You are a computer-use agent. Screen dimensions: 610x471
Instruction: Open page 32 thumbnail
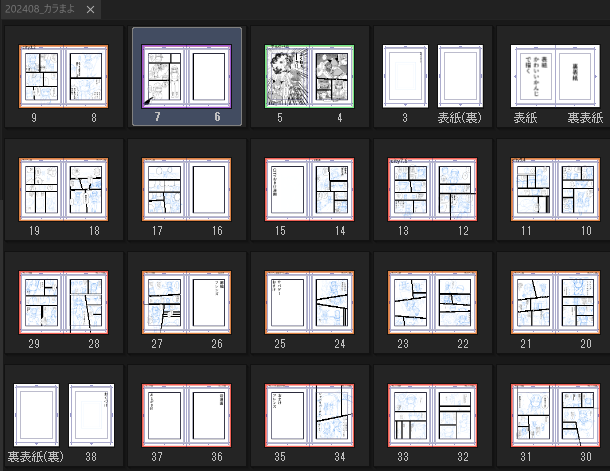click(x=455, y=415)
